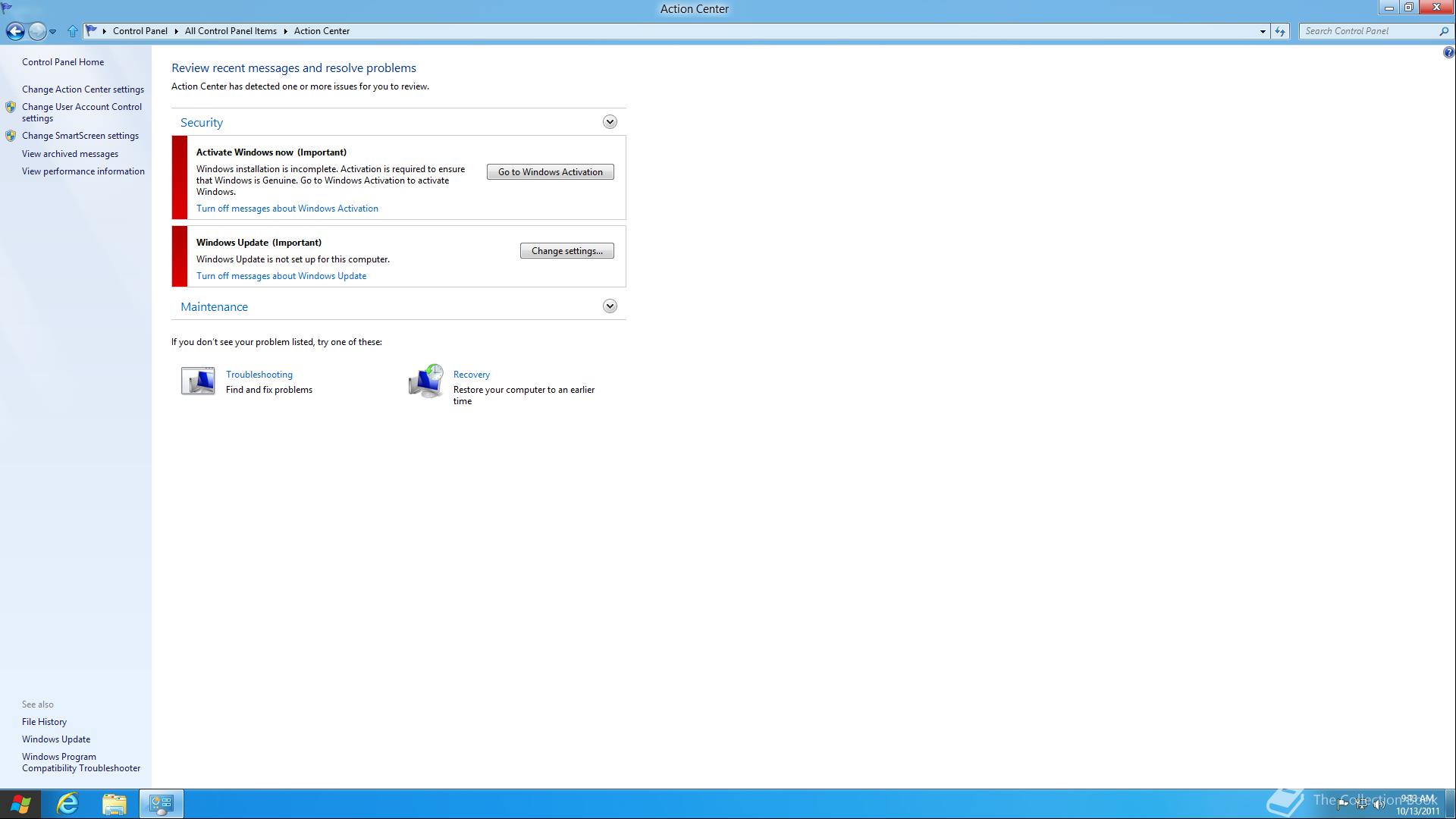Open the address bar history dropdown
Viewport: 1456px width, 819px height.
click(x=1263, y=31)
